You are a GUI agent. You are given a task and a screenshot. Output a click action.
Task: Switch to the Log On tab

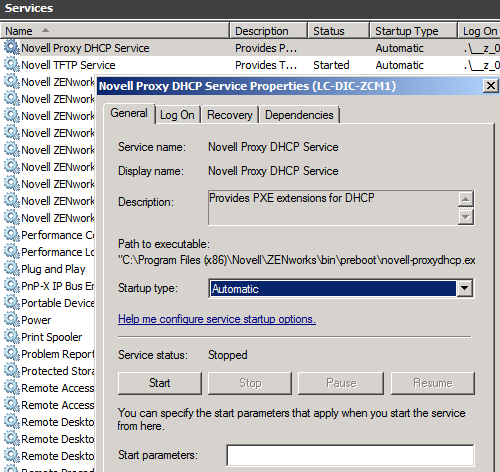point(177,115)
